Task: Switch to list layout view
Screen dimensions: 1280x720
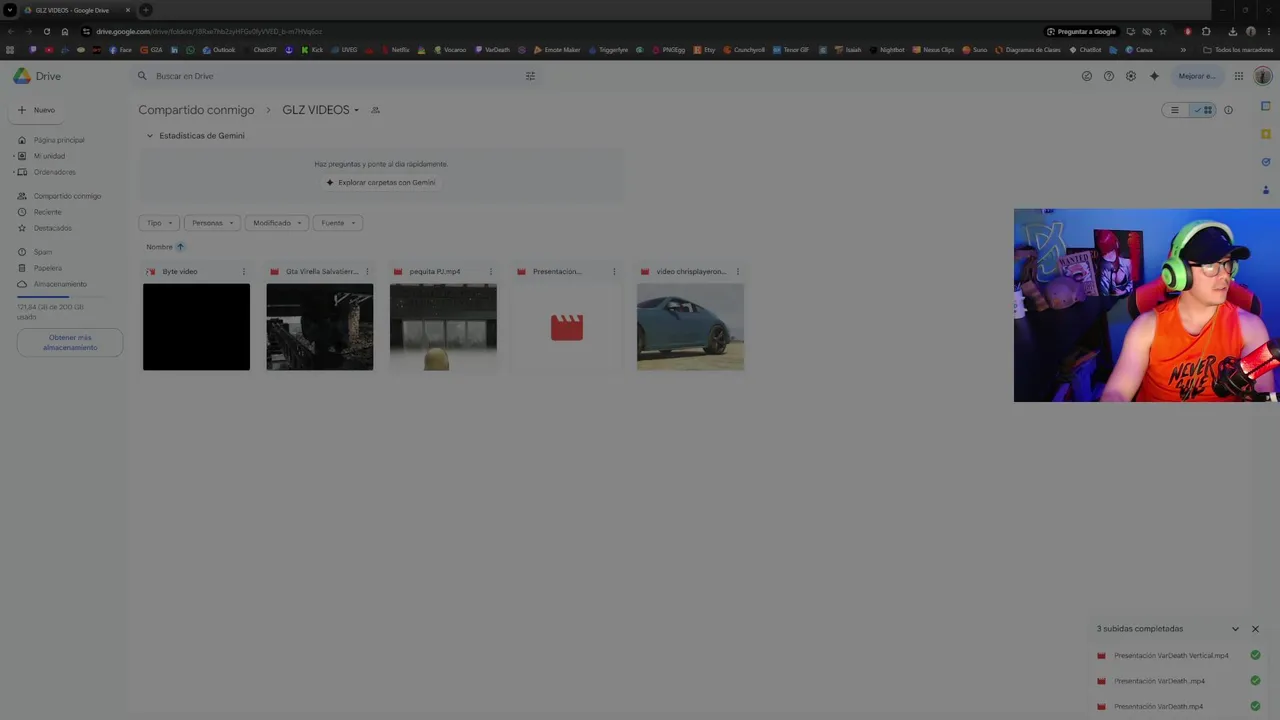Action: click(x=1175, y=110)
